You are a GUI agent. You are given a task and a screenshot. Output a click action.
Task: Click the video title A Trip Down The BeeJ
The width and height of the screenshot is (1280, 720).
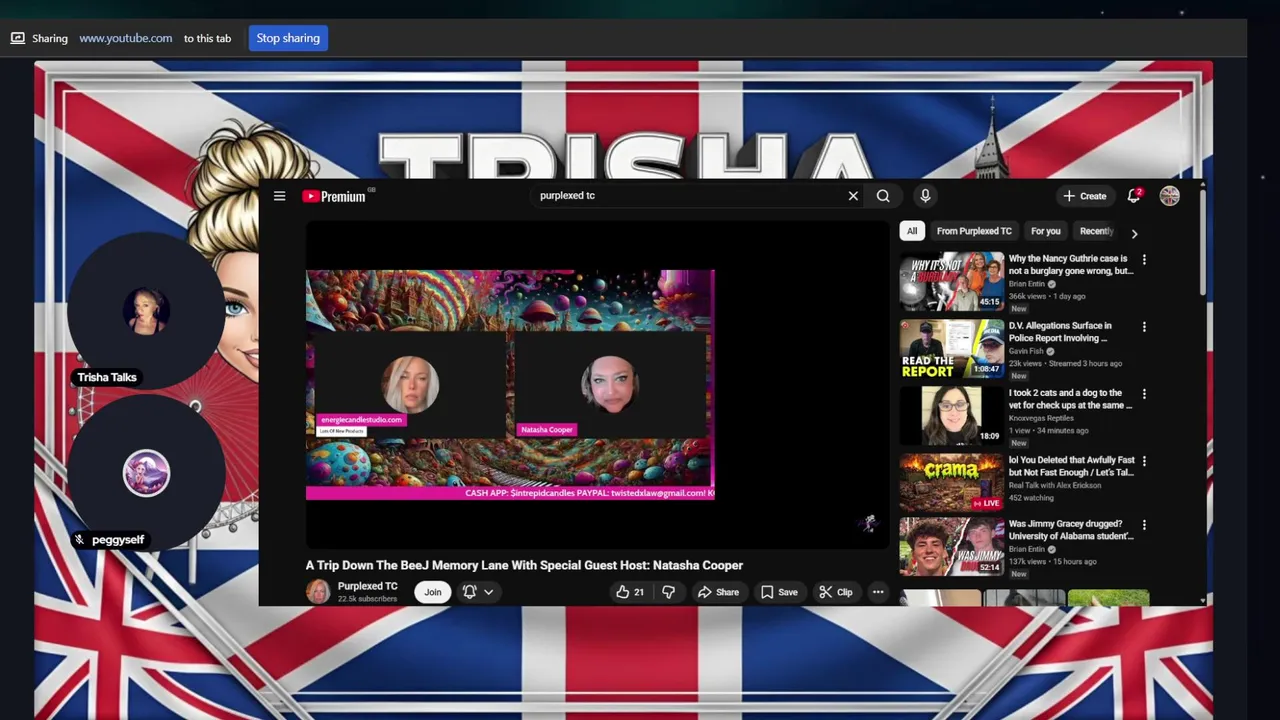pos(524,565)
